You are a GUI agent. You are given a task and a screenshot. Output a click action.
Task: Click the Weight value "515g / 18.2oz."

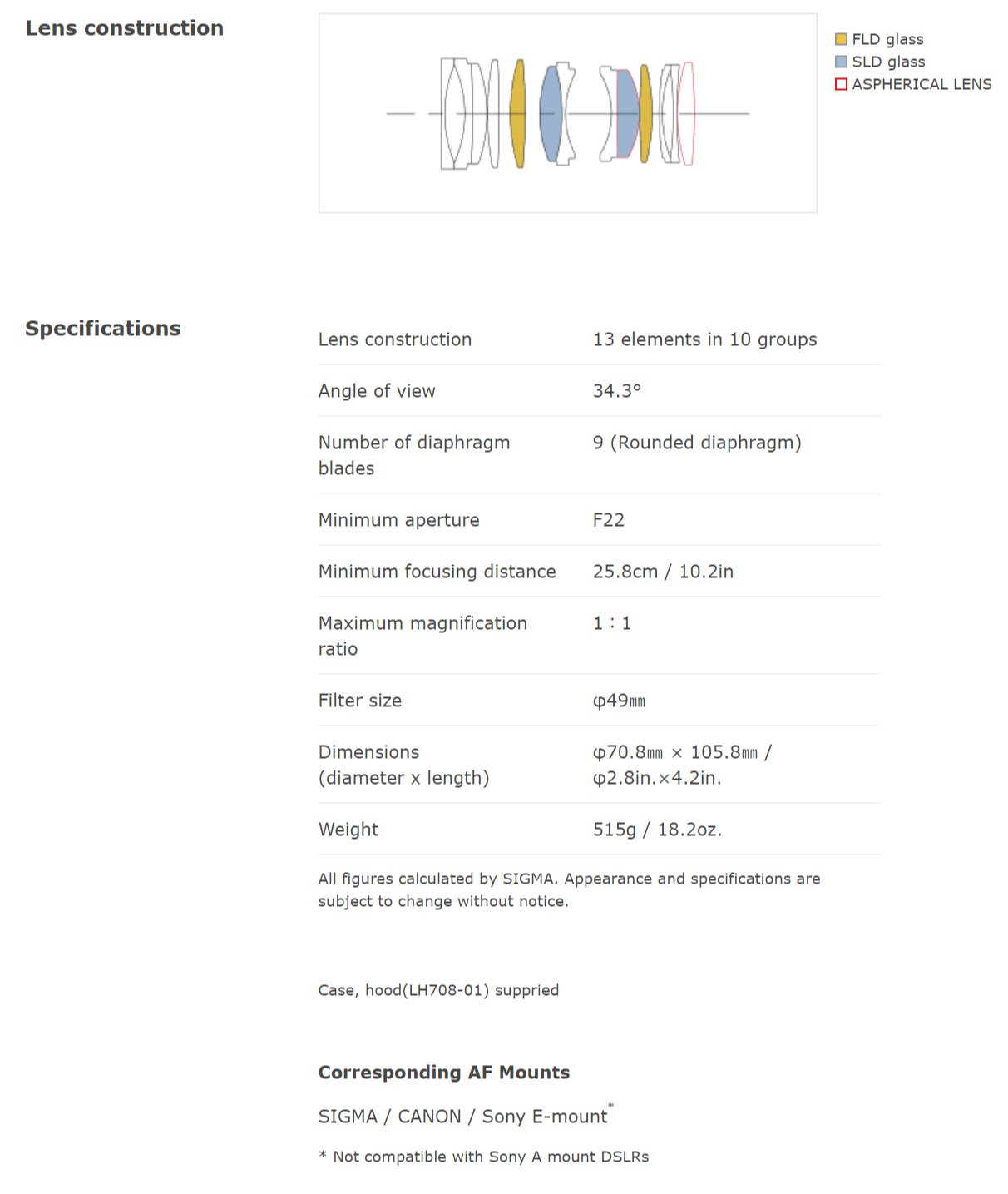pos(657,830)
